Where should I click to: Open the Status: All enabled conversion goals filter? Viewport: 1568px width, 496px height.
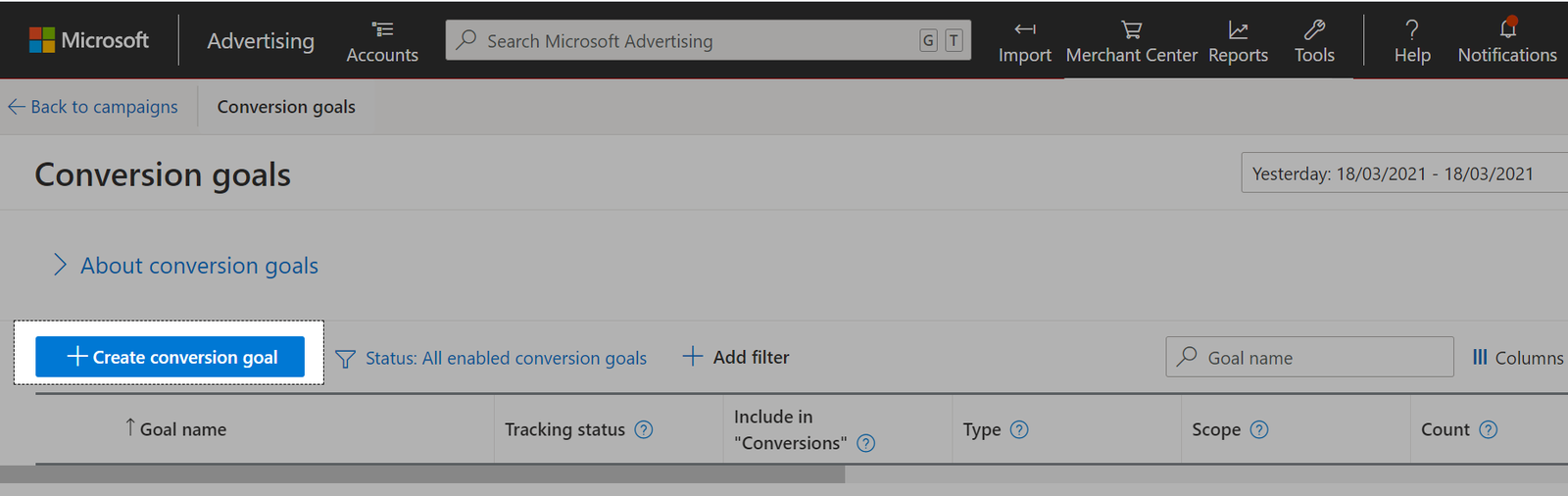(x=491, y=358)
